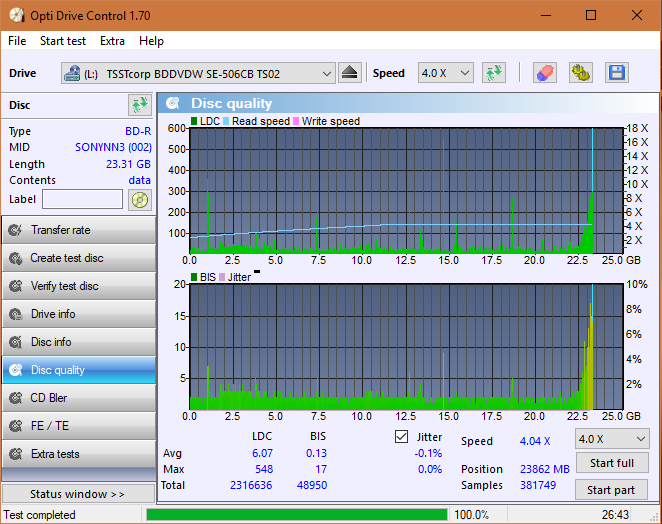The height and width of the screenshot is (524, 662).
Task: Click the Test completed status text
Action: (x=40, y=515)
